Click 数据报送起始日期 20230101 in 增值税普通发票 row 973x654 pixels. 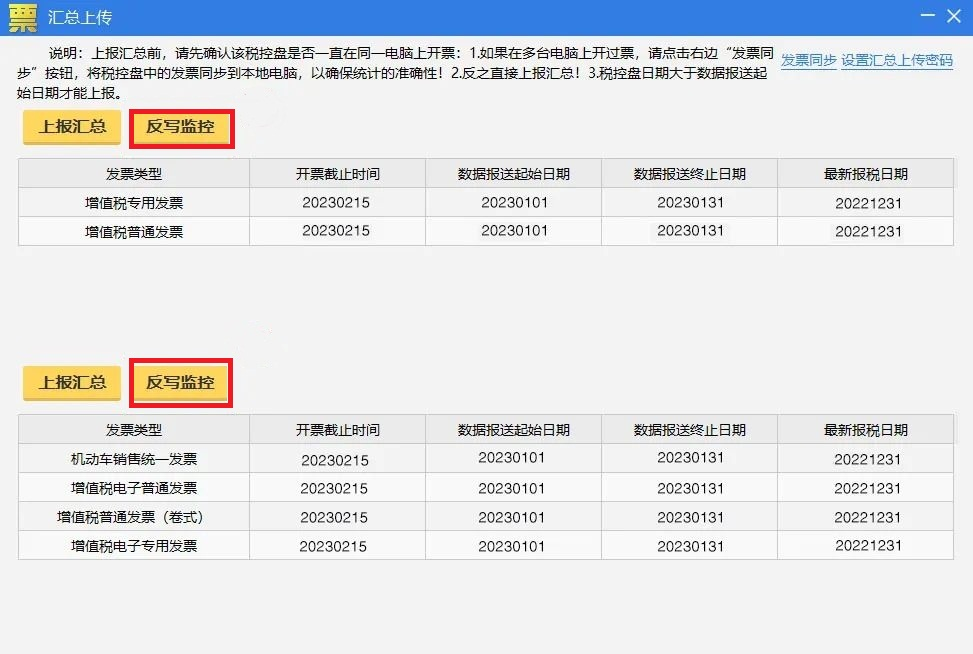(514, 231)
